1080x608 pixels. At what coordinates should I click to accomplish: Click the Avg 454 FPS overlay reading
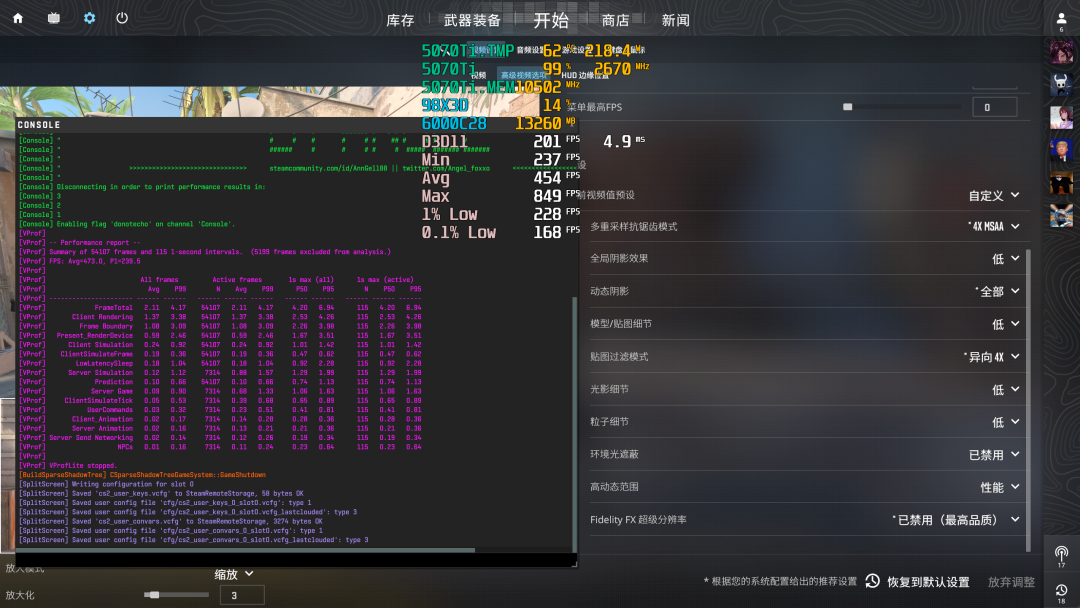(x=501, y=178)
